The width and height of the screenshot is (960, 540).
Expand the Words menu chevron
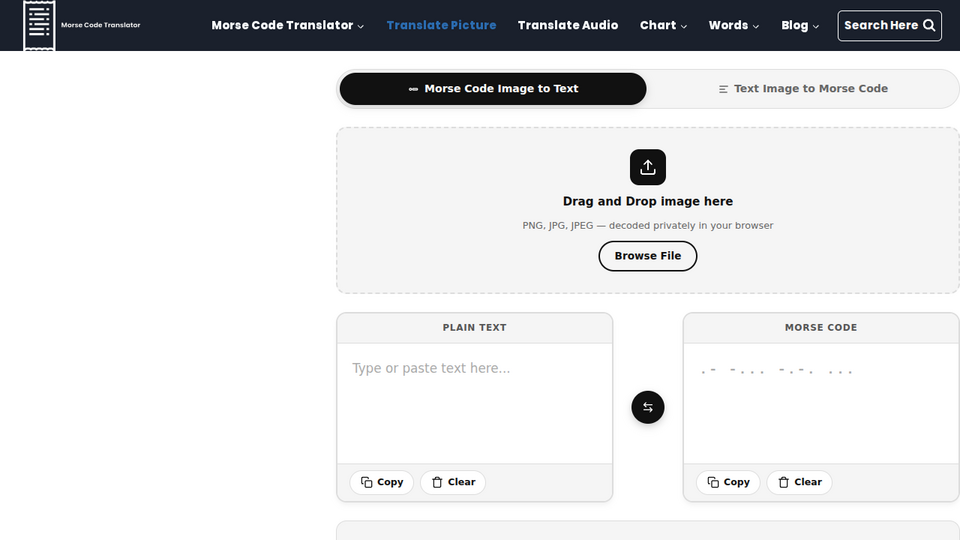pos(756,26)
